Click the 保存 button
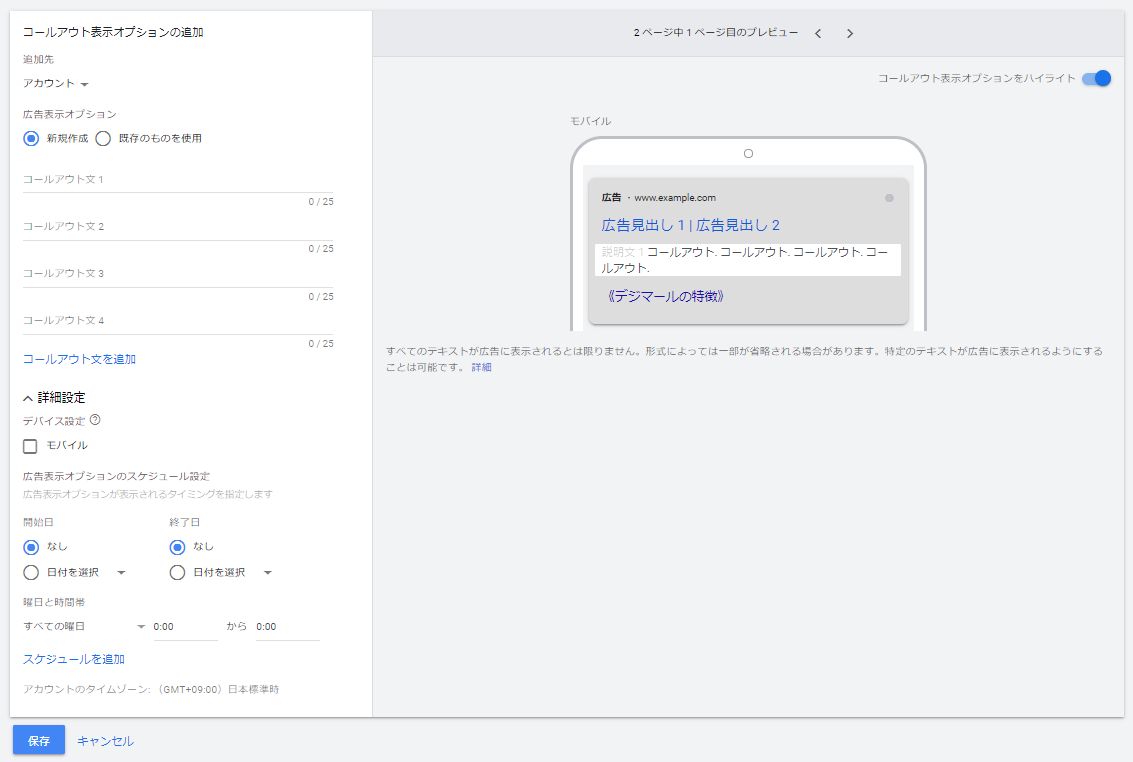 39,740
